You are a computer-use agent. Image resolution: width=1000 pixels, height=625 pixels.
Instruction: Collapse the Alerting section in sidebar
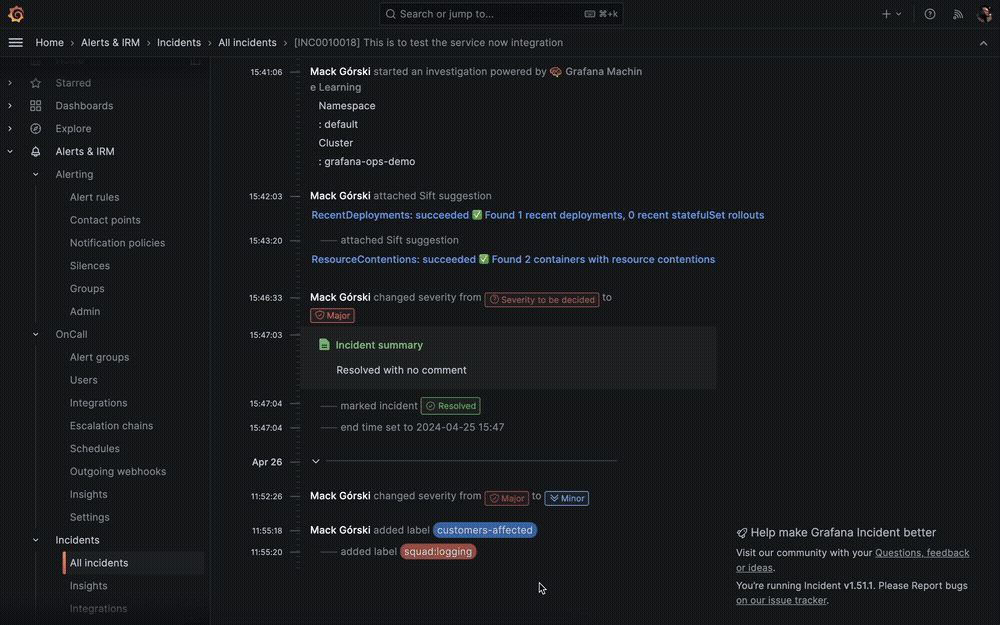36,175
